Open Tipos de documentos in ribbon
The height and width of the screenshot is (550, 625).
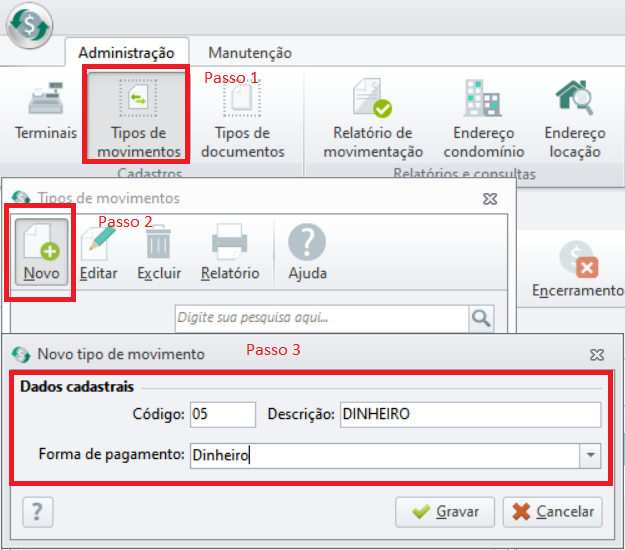point(242,119)
